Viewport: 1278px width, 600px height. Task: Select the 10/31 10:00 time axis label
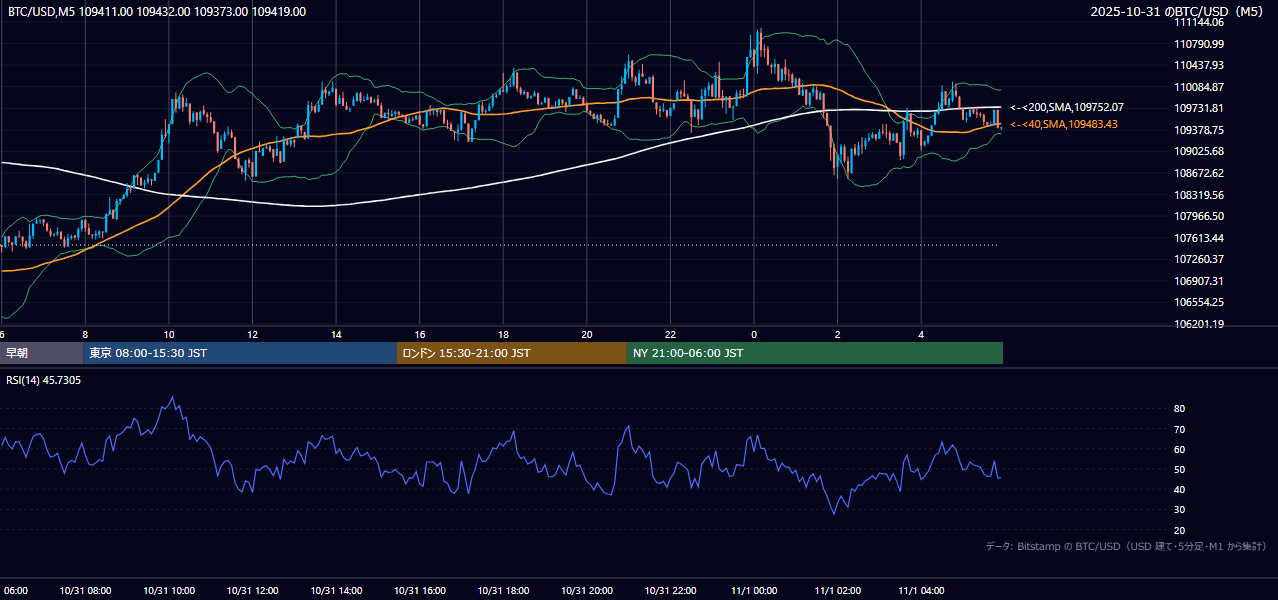[169, 591]
